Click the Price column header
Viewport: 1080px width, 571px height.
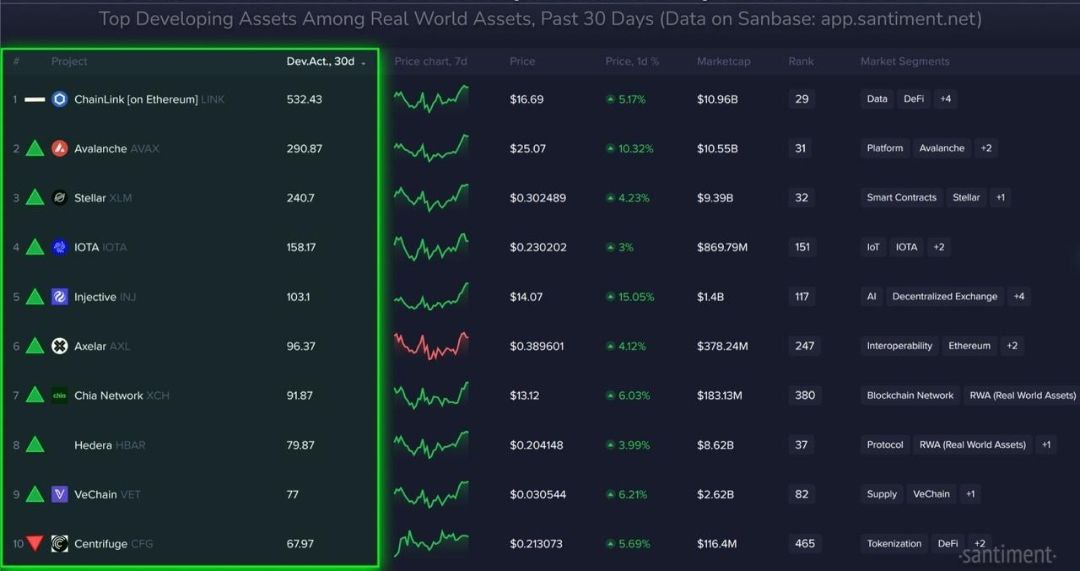(x=522, y=61)
